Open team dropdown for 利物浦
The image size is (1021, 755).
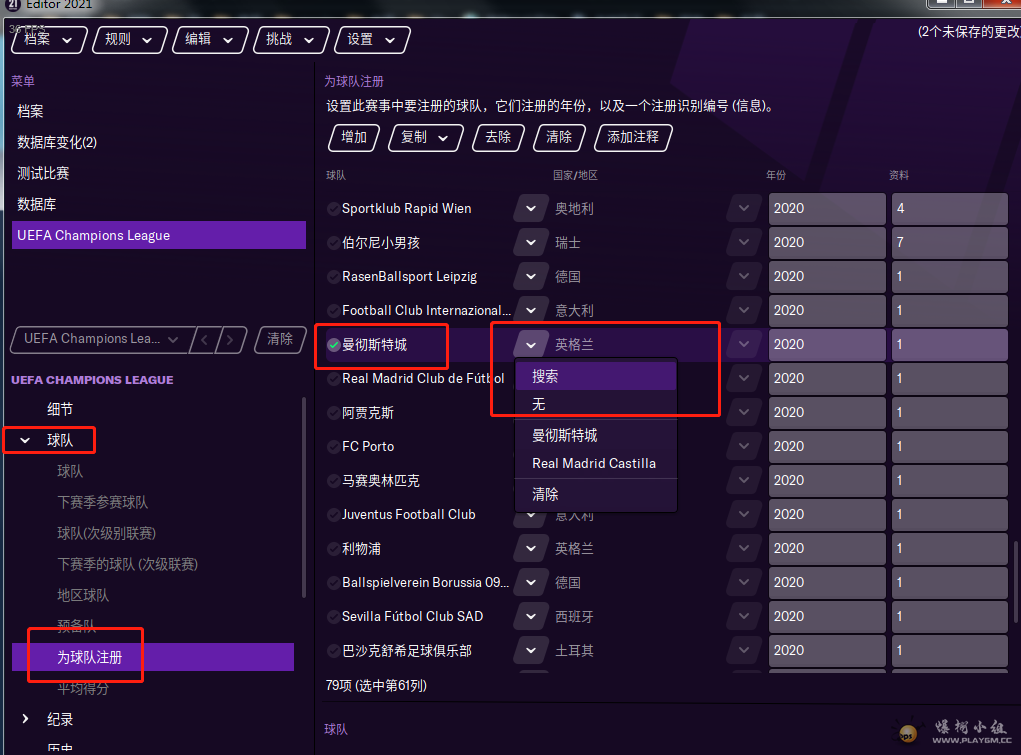(x=531, y=548)
